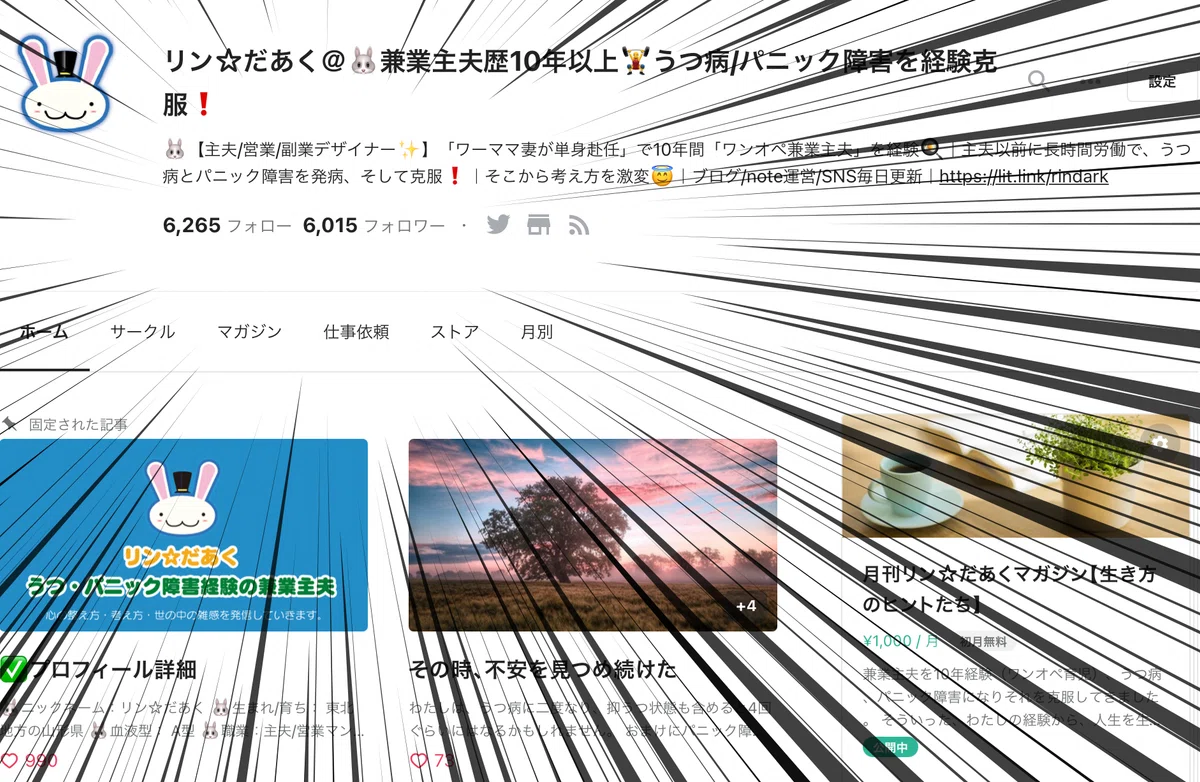Switch to the サークル tab

coord(142,332)
